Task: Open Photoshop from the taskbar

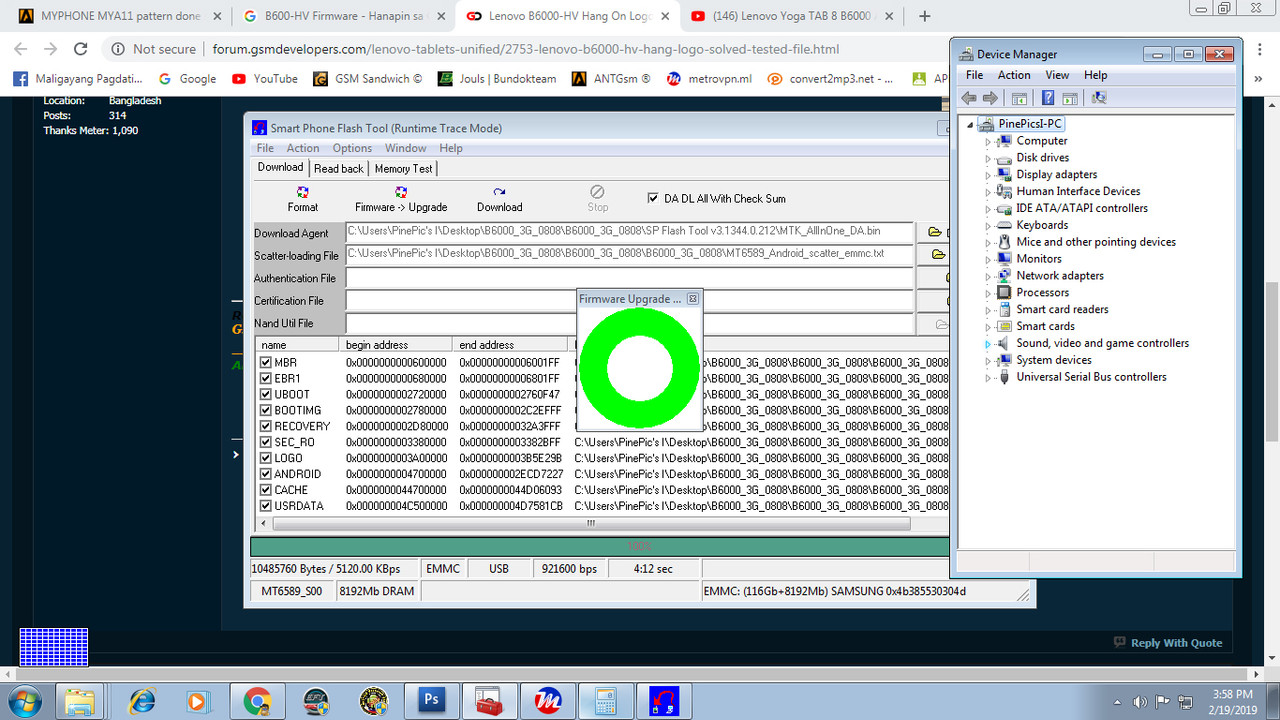Action: click(432, 700)
